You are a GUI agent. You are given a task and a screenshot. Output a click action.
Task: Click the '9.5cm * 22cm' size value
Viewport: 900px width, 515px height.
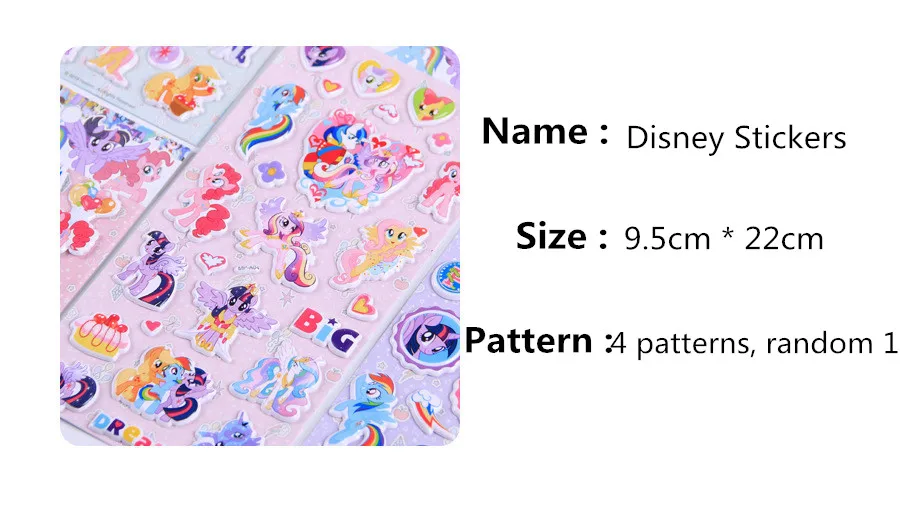(724, 238)
